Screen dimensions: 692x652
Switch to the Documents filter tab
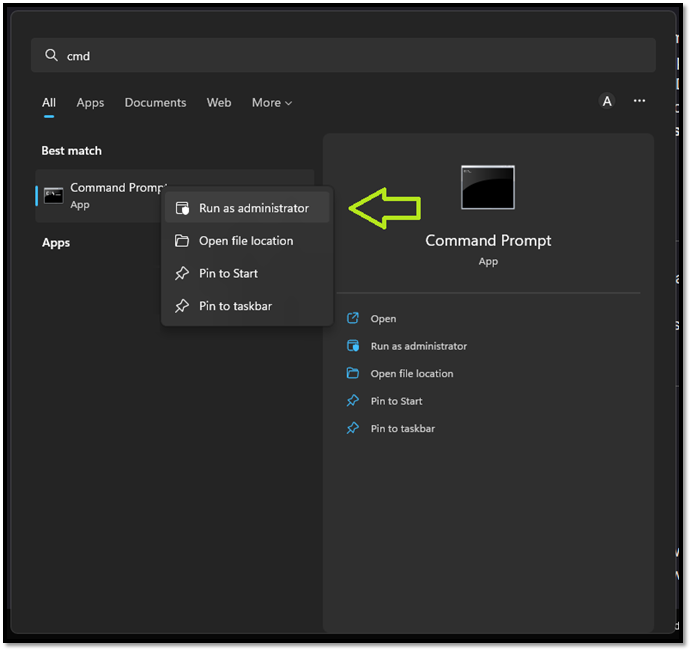click(x=155, y=103)
